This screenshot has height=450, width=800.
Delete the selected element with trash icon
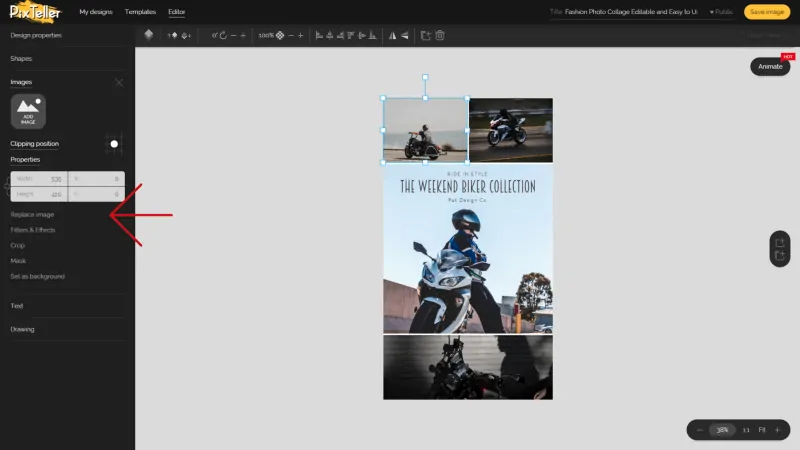coord(440,35)
